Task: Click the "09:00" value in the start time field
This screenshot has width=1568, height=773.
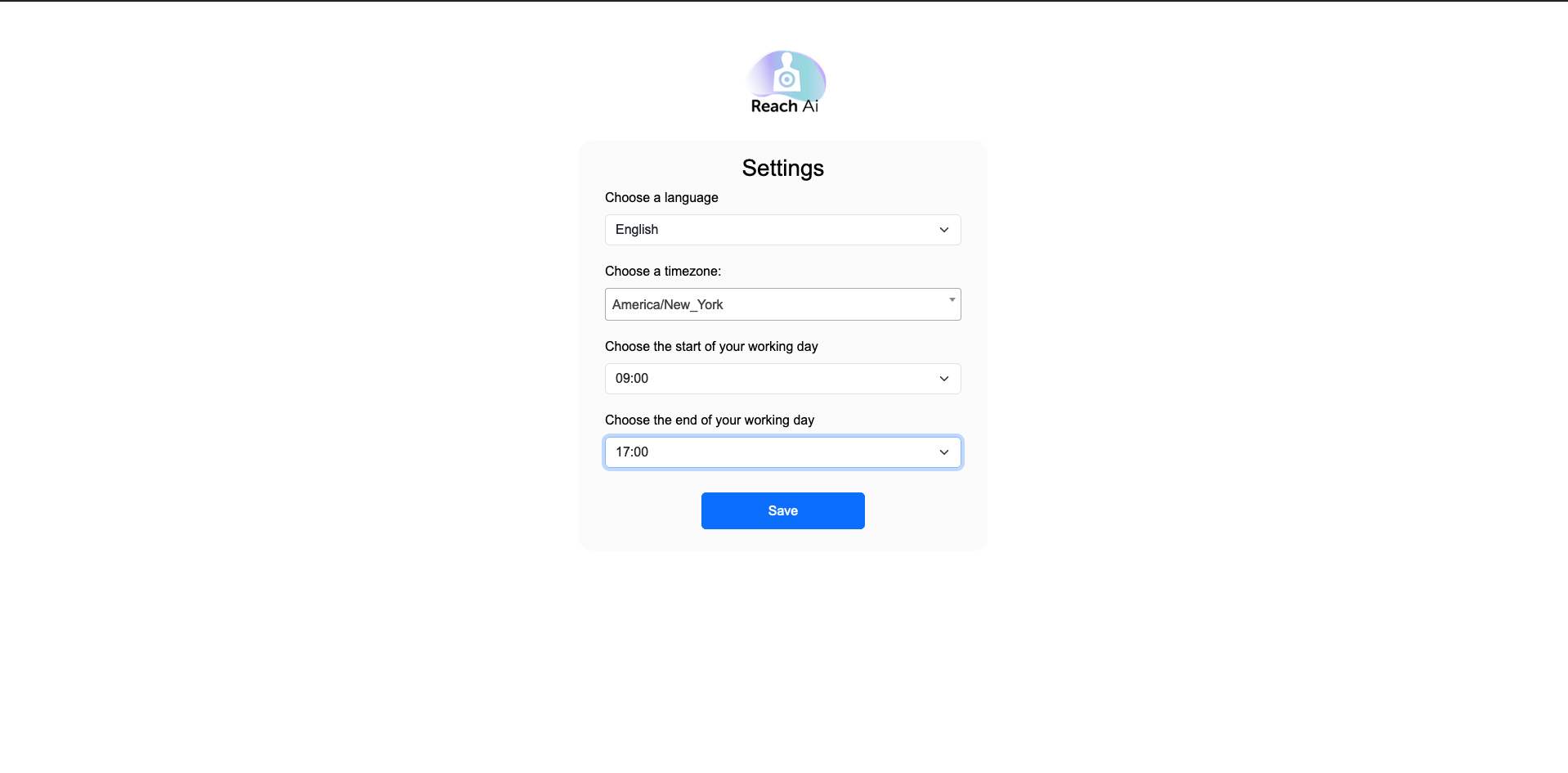Action: point(632,379)
